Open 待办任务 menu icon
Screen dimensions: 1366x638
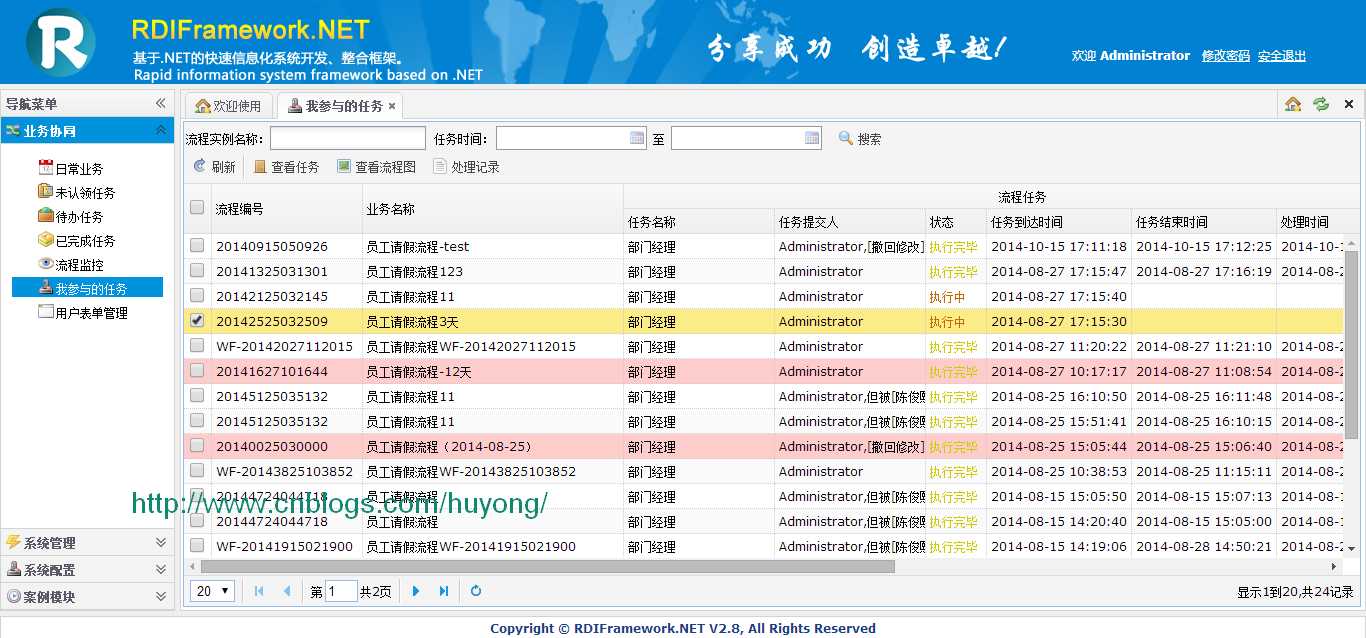click(45, 216)
